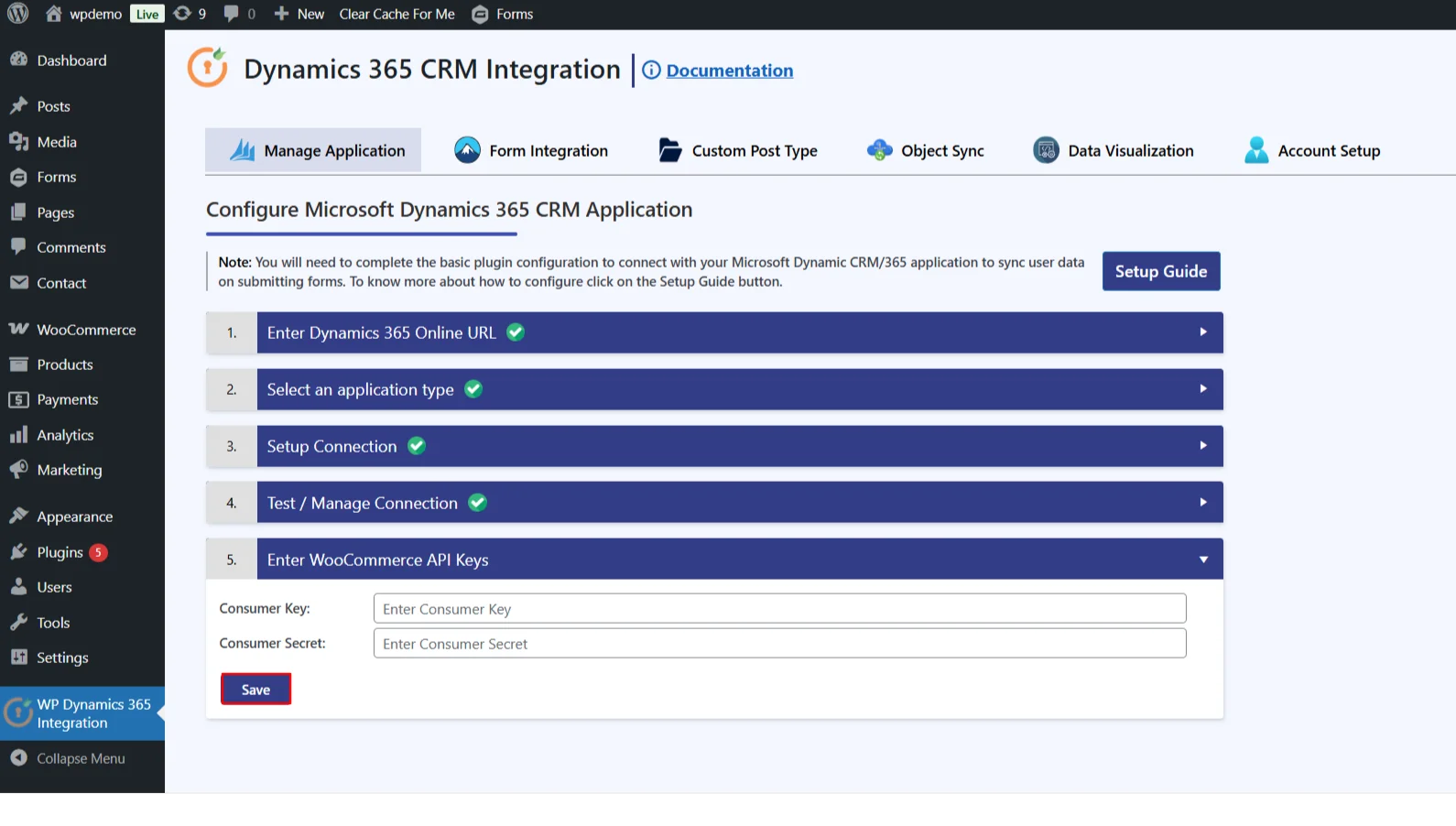The height and width of the screenshot is (826, 1456).
Task: Click the Pages icon in sidebar
Action: [18, 212]
